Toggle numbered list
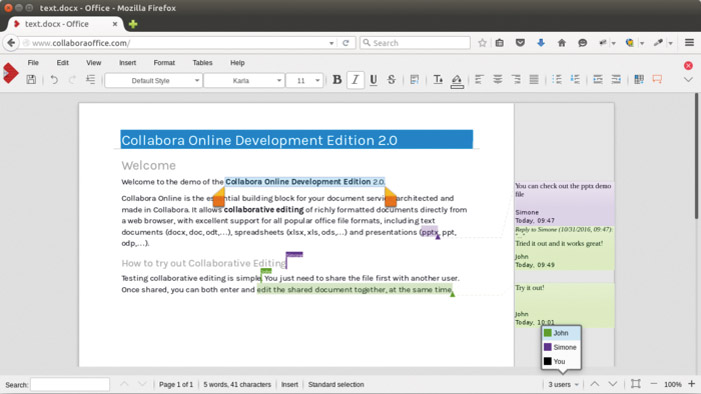 click(575, 80)
